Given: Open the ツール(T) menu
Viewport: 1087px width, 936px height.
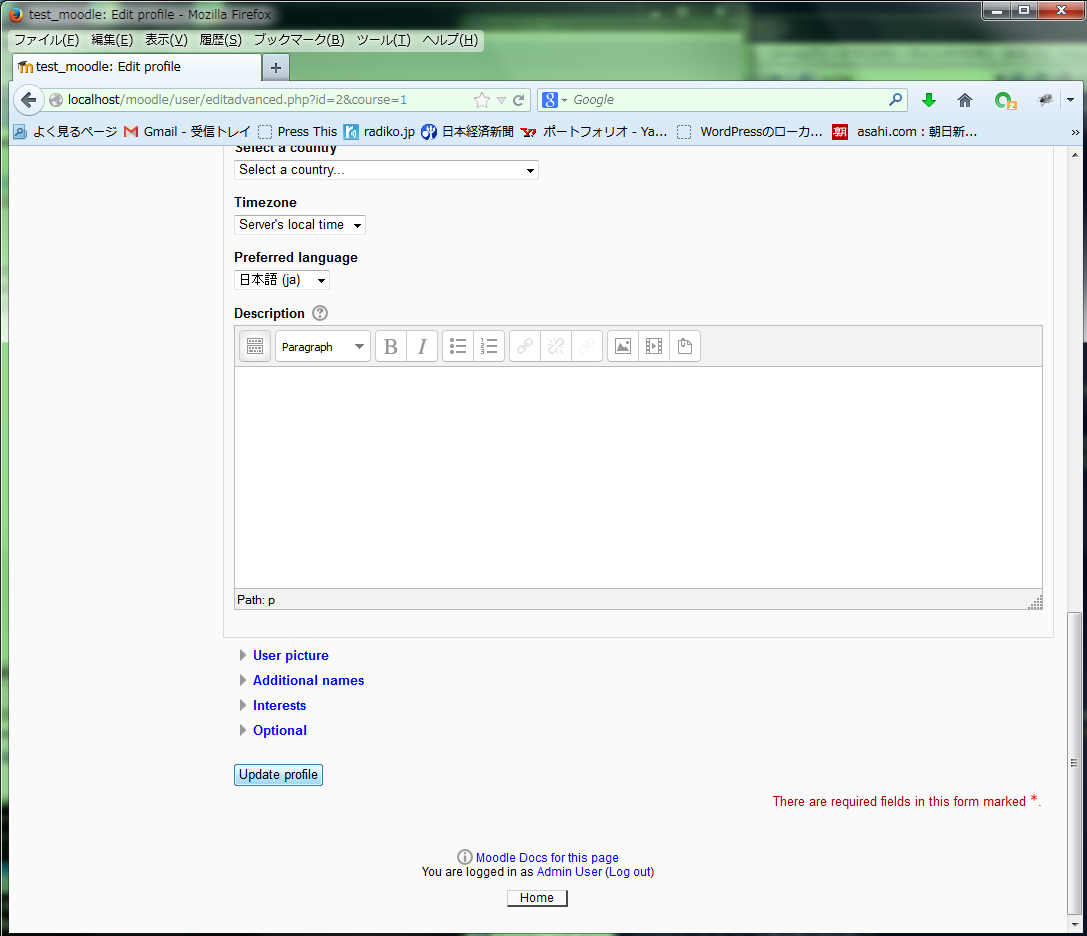Looking at the screenshot, I should coord(383,40).
